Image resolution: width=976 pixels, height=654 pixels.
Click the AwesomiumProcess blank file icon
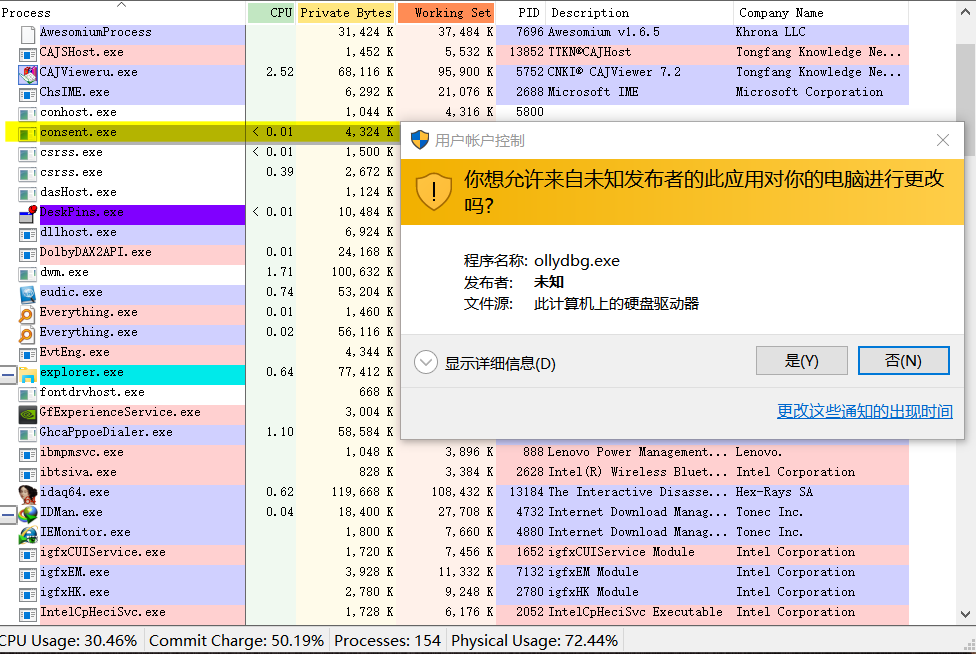(x=27, y=34)
